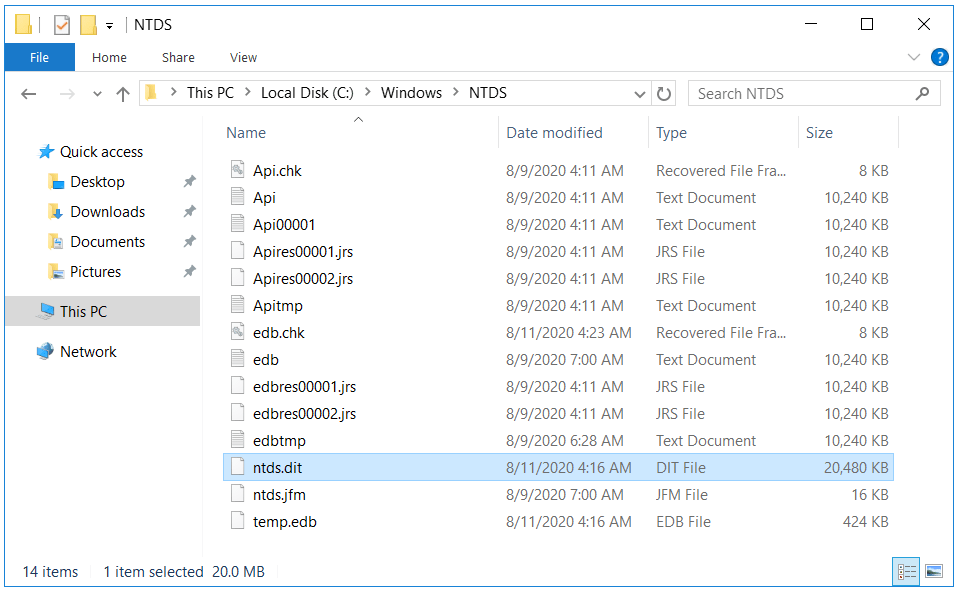Click NTDS breadcrumb in address bar
Screen dimensions: 957x589
(488, 93)
